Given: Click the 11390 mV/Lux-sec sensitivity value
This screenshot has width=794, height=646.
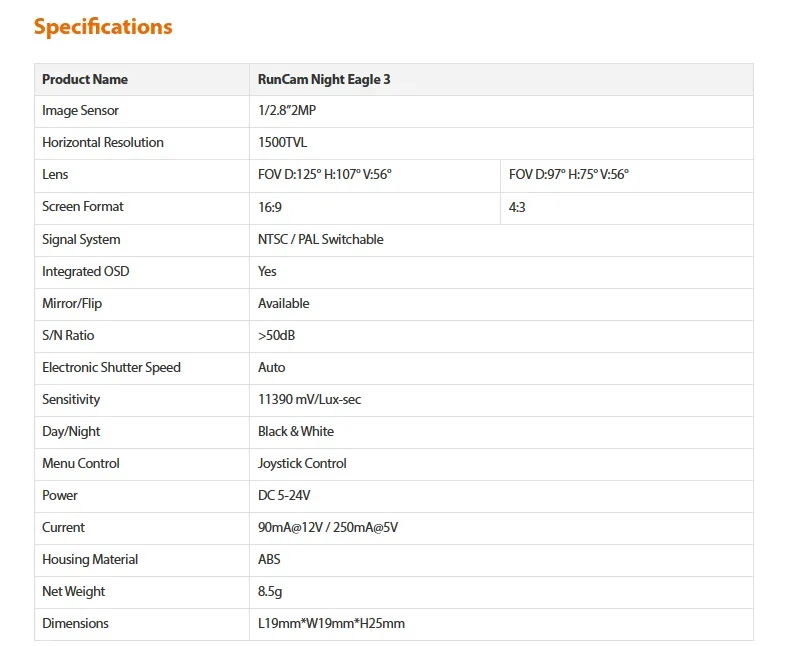Looking at the screenshot, I should coord(309,399).
